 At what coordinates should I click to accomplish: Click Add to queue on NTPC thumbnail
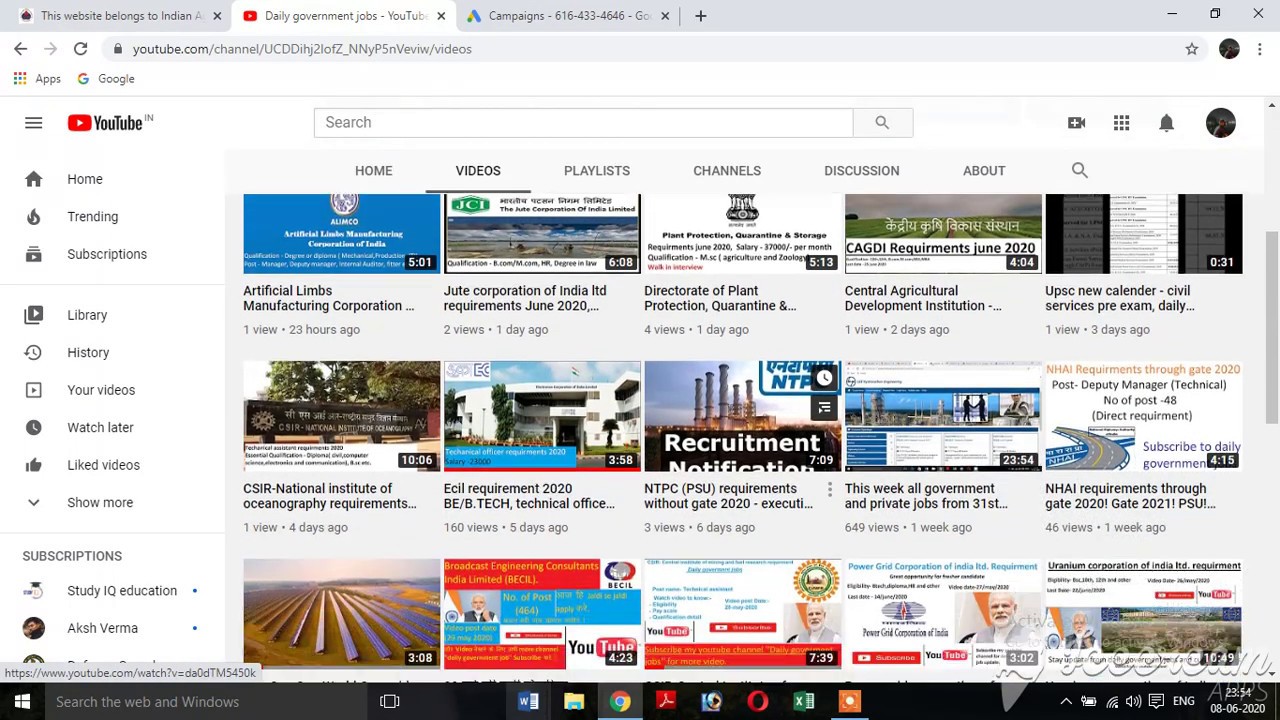[824, 407]
